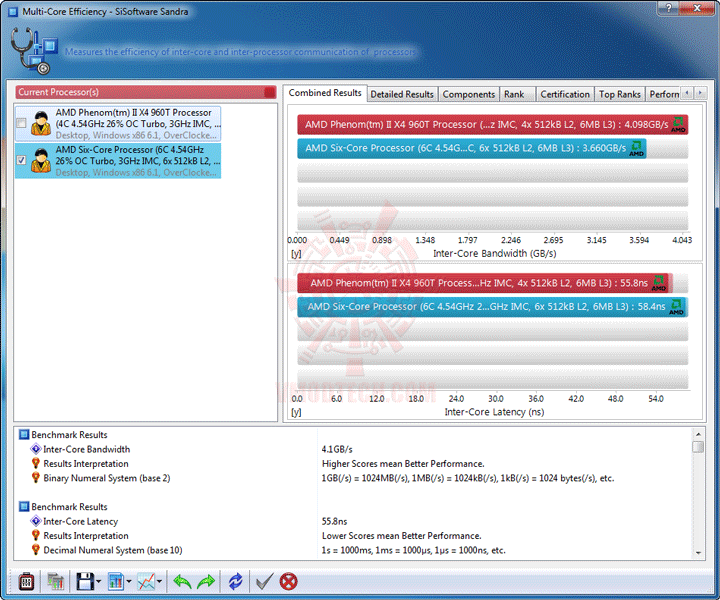This screenshot has width=720, height=600.
Task: Click the blue Six-Core 3.660GB/s bandwidth bar
Action: pos(472,148)
